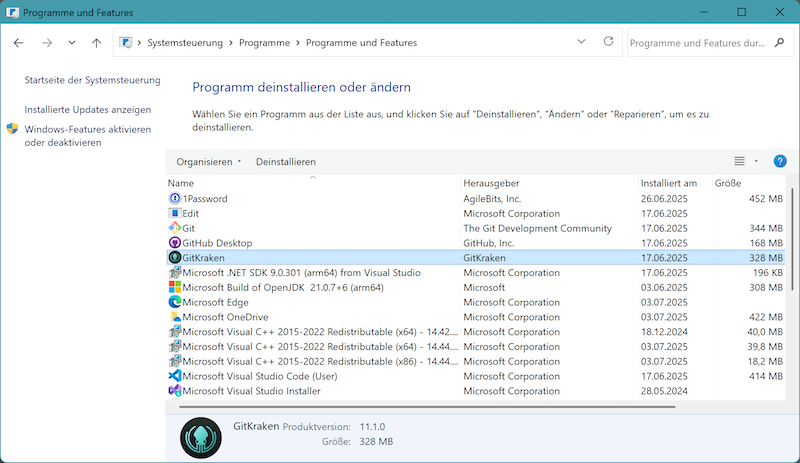Click the 452 MB size cell
Image resolution: width=800 pixels, height=463 pixels.
click(766, 199)
